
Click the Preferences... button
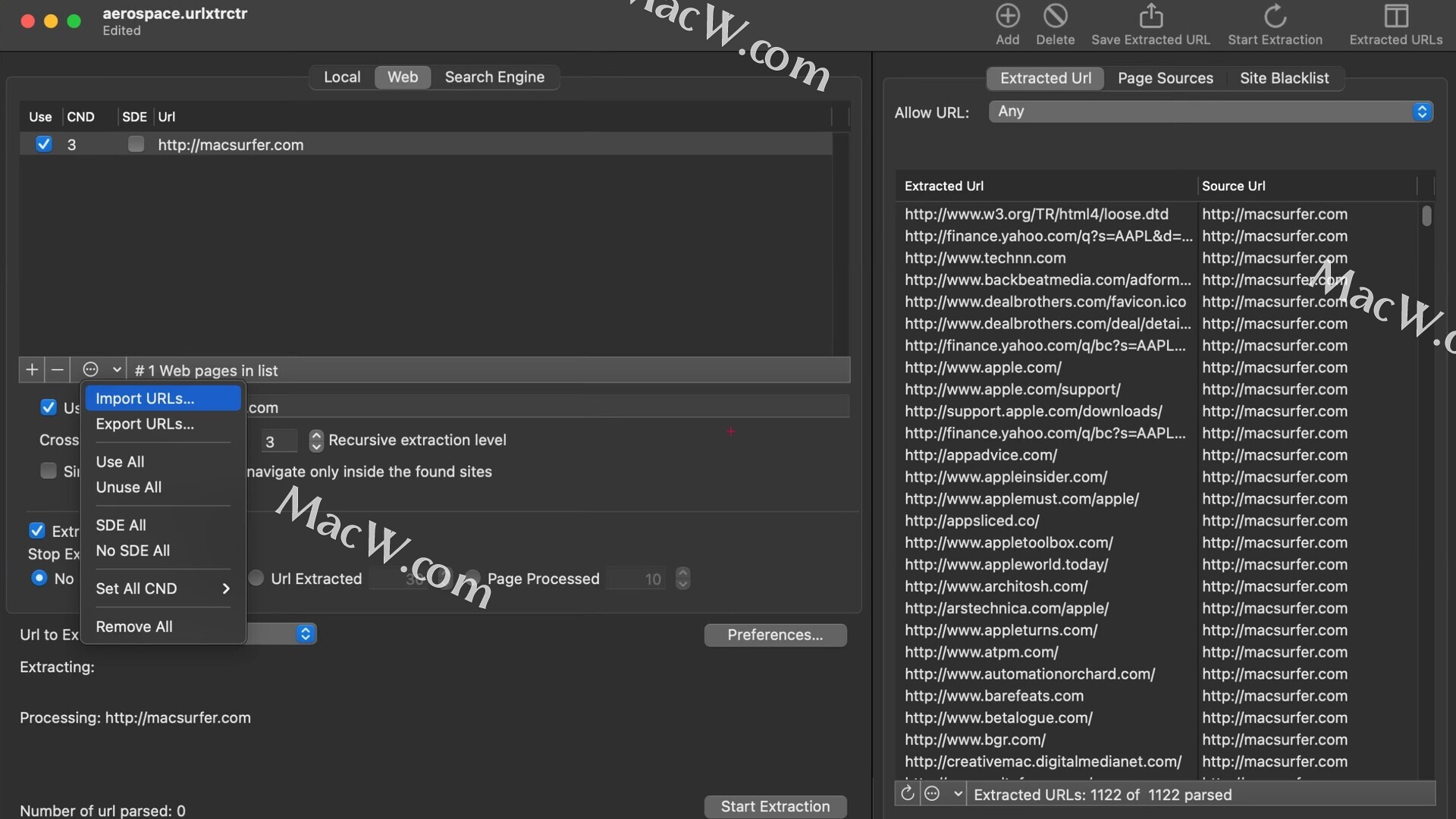coord(775,635)
